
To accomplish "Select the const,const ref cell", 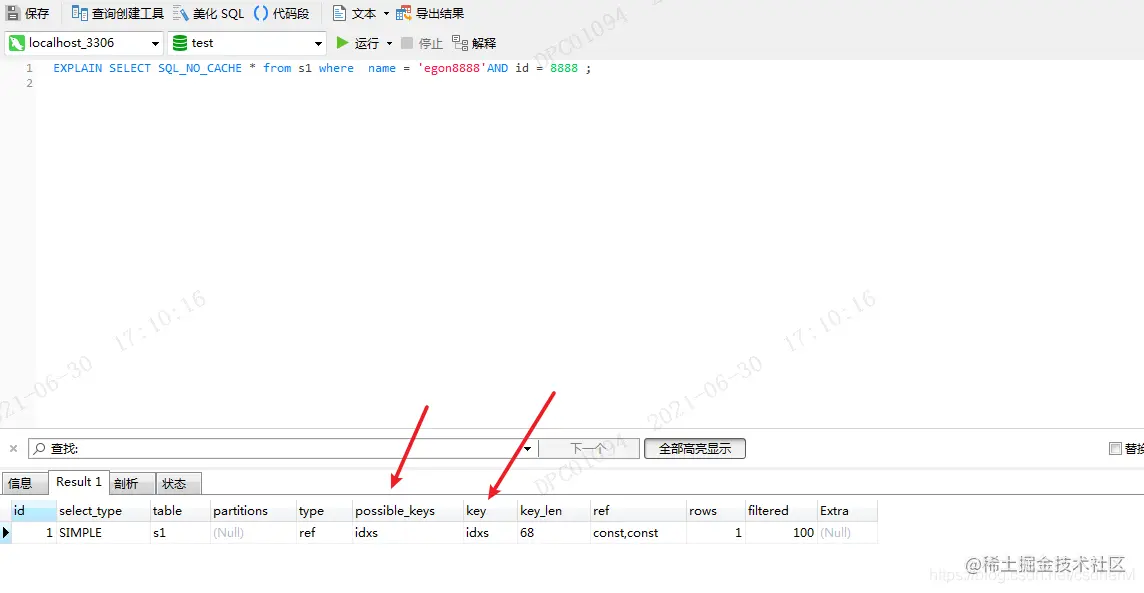I will pyautogui.click(x=638, y=532).
